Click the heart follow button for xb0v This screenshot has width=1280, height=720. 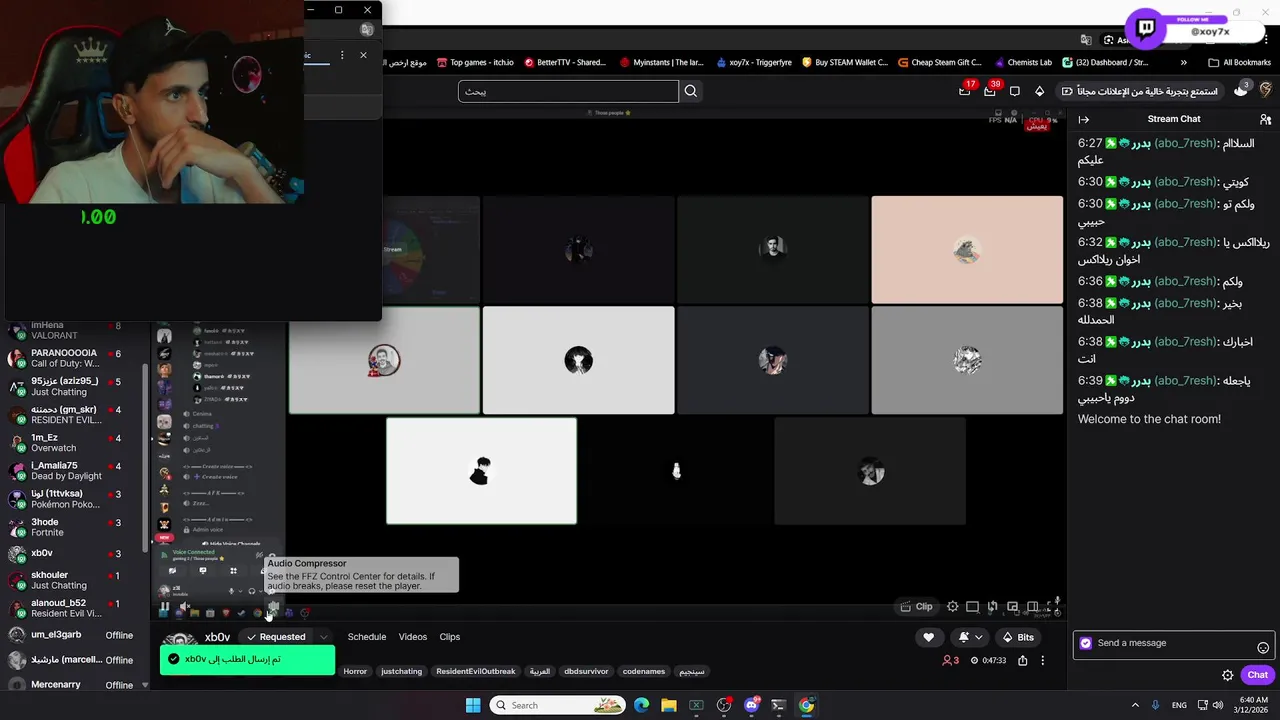pyautogui.click(x=929, y=637)
